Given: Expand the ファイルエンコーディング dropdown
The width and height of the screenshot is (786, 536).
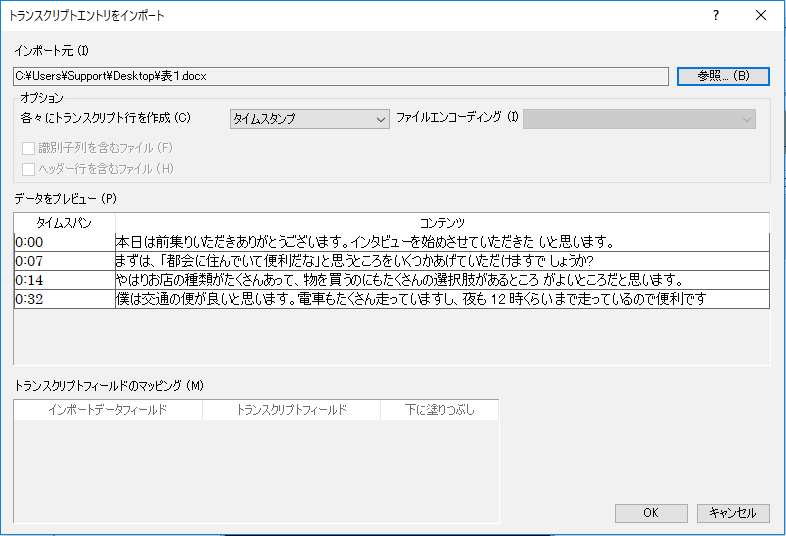Looking at the screenshot, I should (640, 119).
